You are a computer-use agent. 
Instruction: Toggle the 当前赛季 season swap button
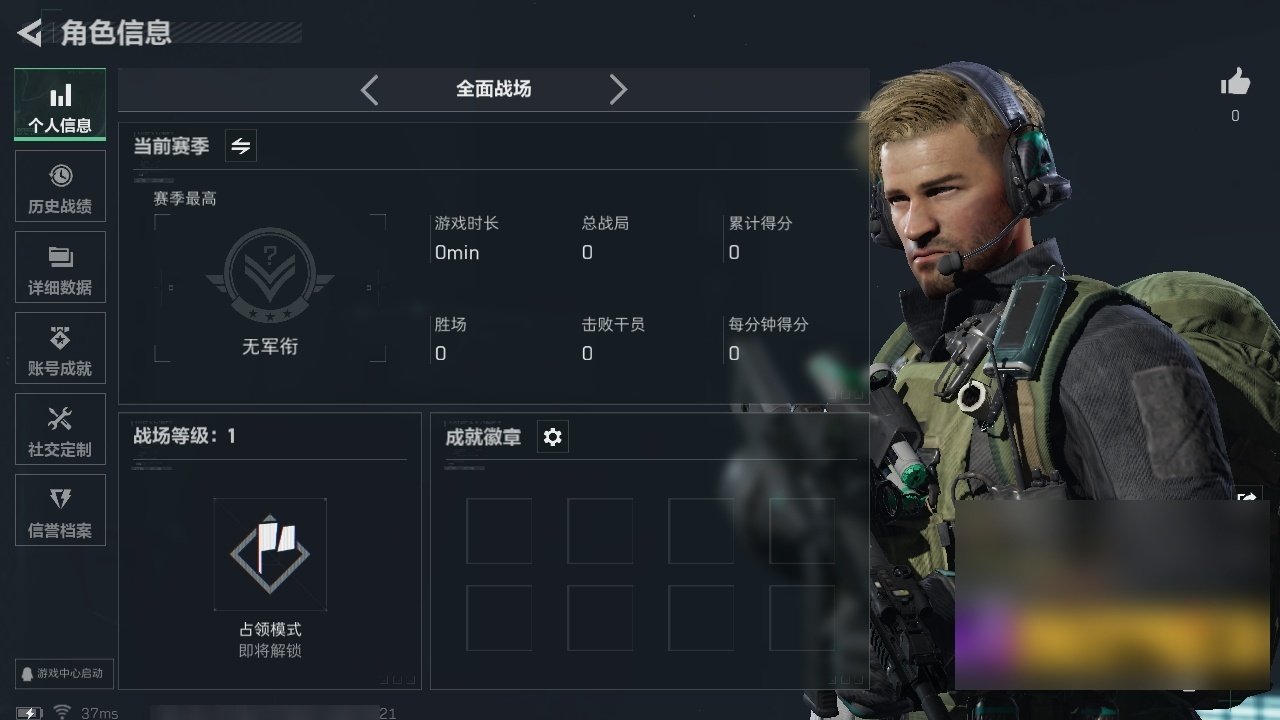[x=241, y=146]
